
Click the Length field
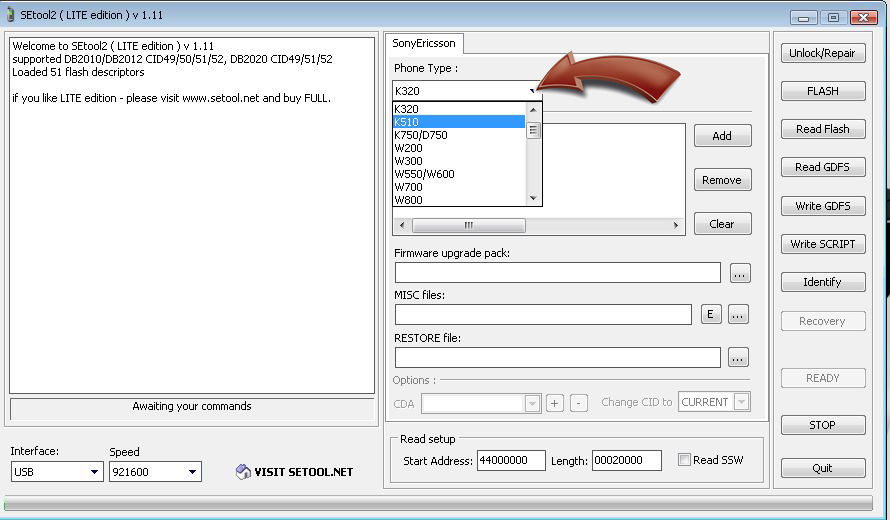tap(627, 460)
